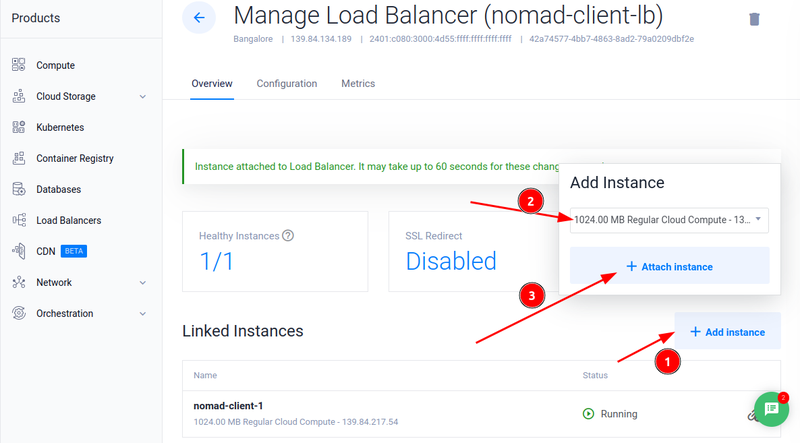Expand the Orchestration submenu chevron

[143, 314]
